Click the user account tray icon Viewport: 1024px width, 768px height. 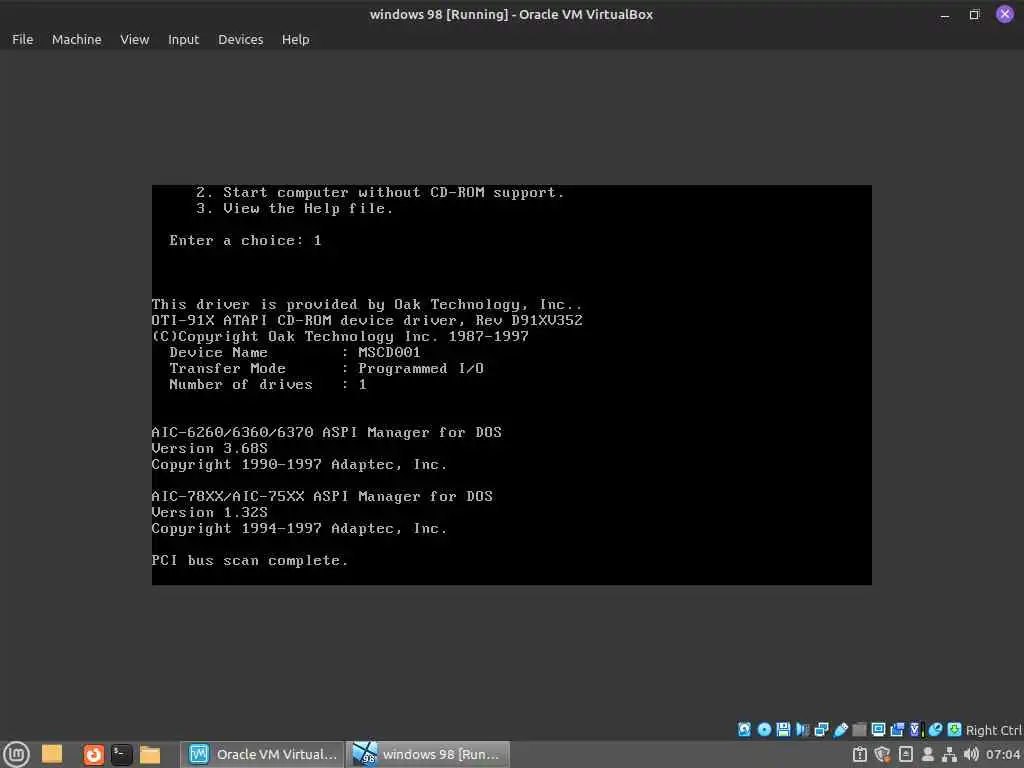927,754
